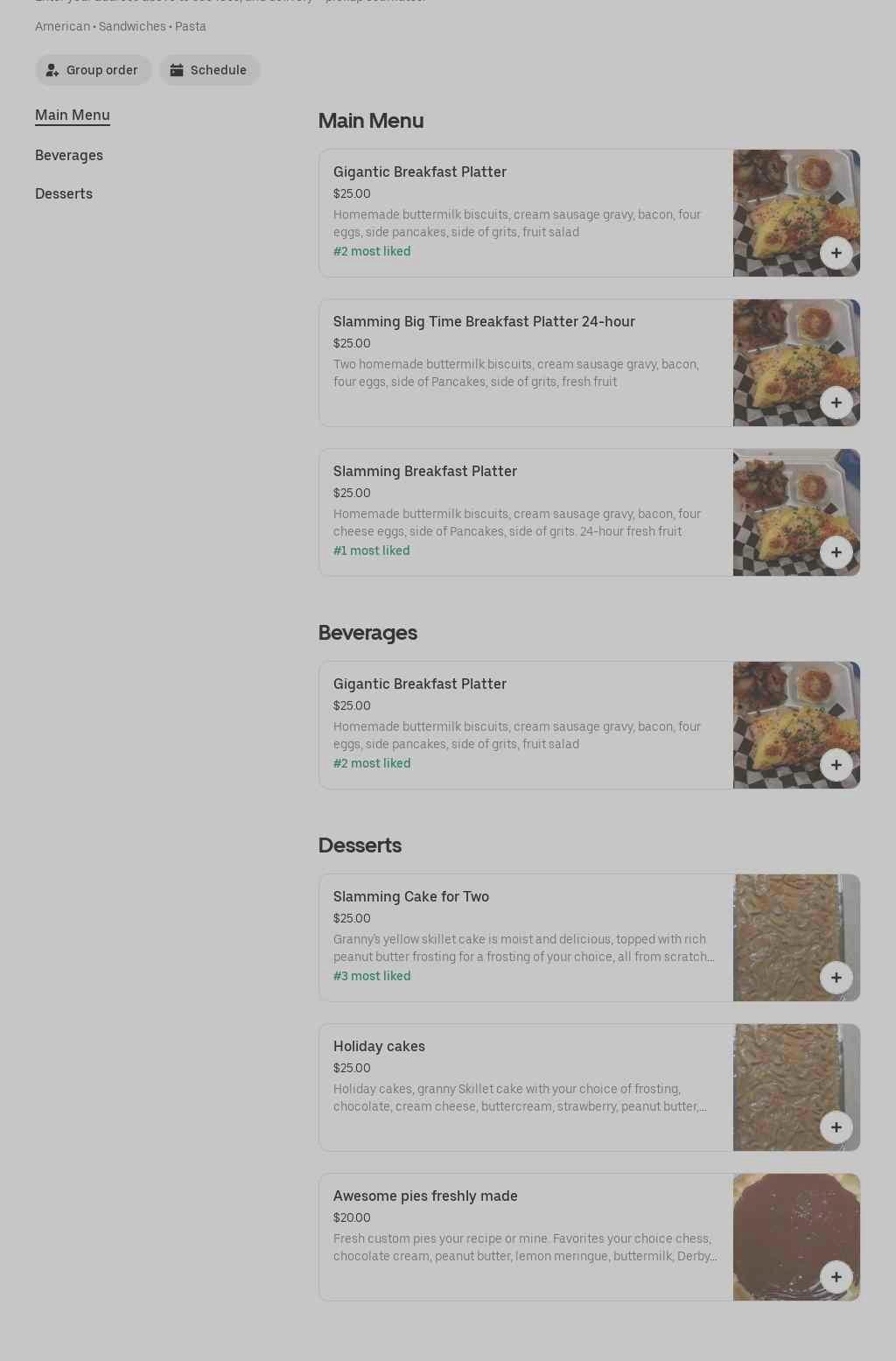Jump to Desserts section in sidebar
Viewport: 896px width, 1361px height.
(x=64, y=193)
